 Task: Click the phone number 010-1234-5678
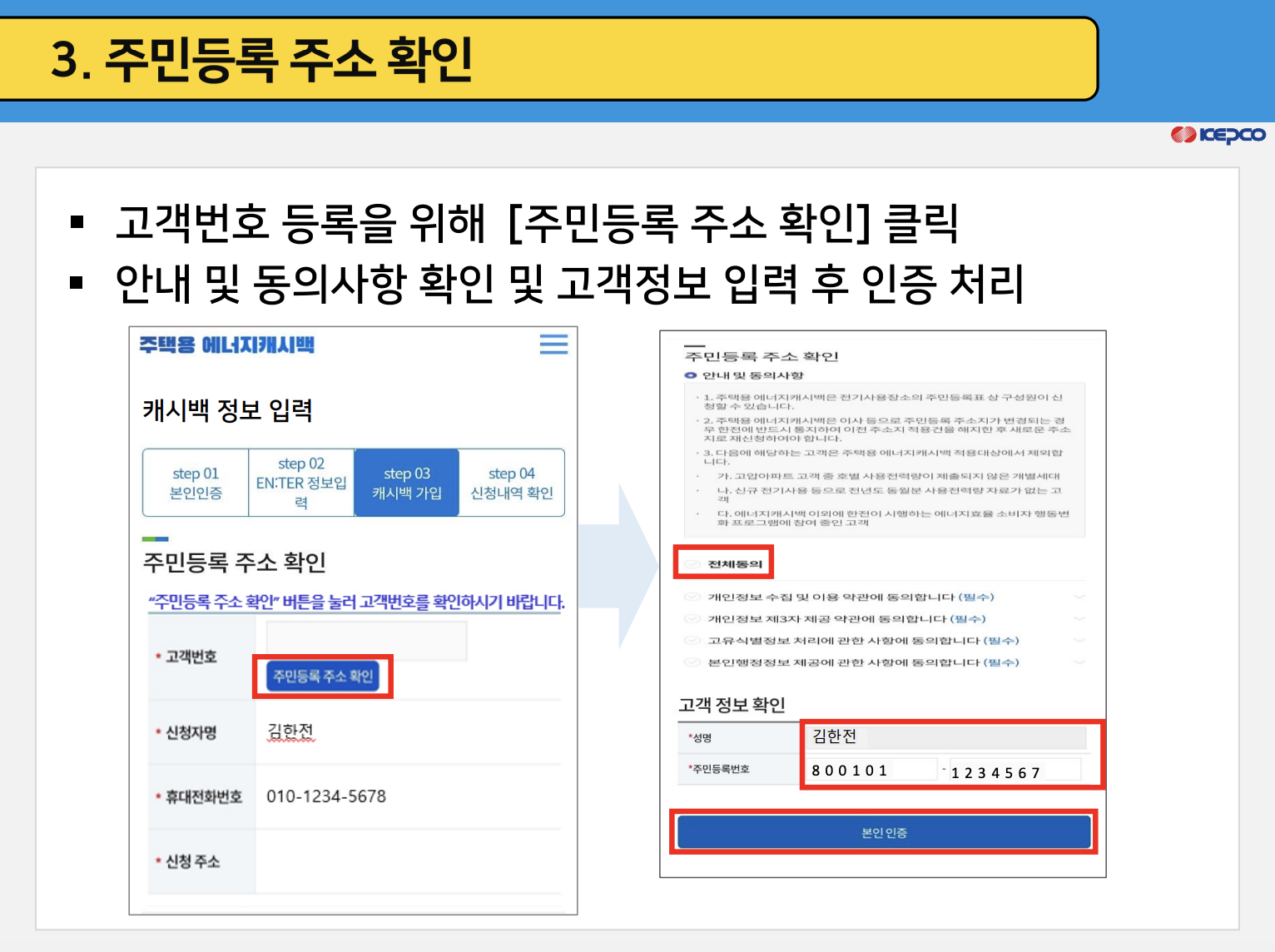click(326, 796)
